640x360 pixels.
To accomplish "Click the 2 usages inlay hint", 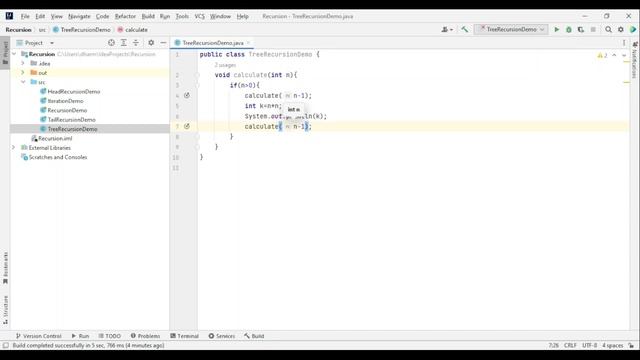I will 225,65.
